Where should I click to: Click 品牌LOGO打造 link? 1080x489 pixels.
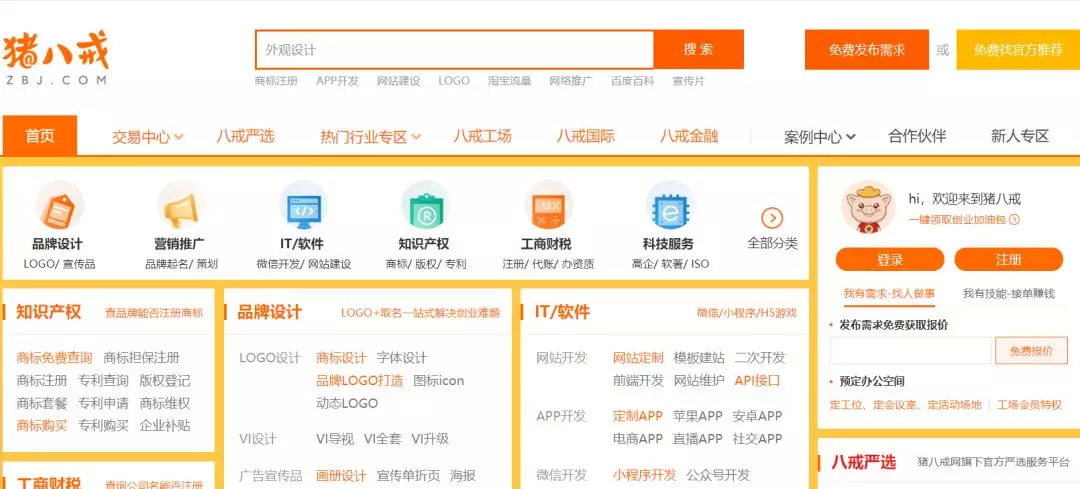tap(360, 380)
